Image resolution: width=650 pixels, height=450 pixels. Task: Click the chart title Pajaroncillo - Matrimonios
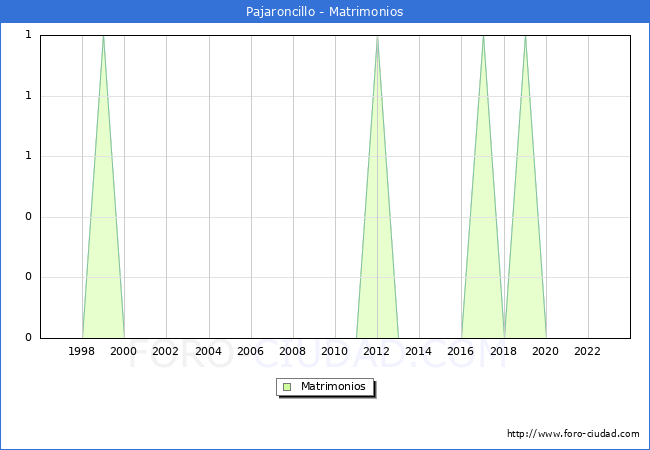tap(324, 12)
